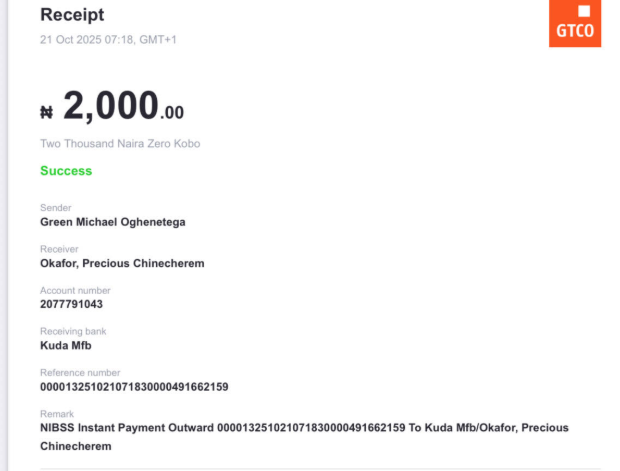Select the NIBSS Instant Payment remark text
This screenshot has height=471, width=620.
pyautogui.click(x=303, y=429)
